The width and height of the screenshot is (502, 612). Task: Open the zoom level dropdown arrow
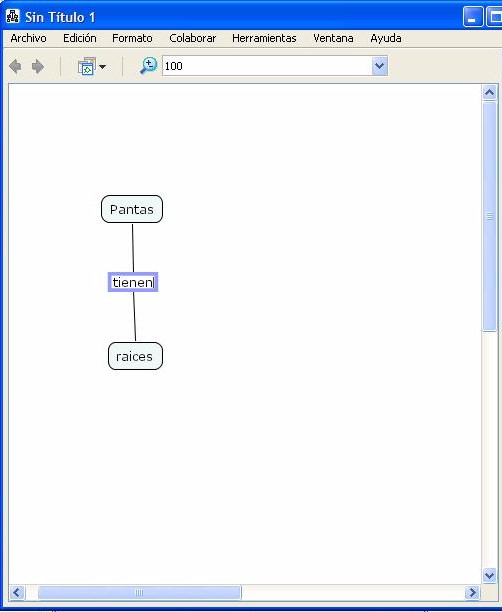(379, 66)
